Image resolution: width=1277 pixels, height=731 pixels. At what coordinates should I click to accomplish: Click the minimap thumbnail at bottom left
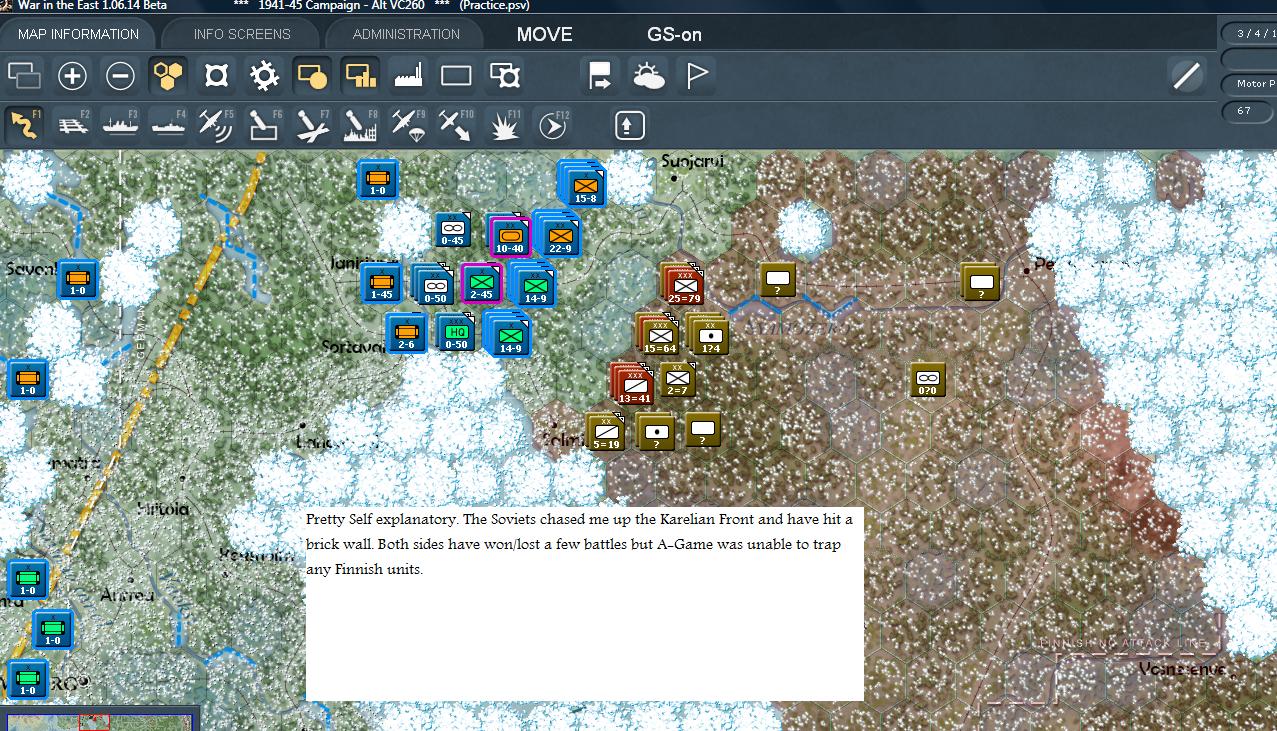coord(100,721)
